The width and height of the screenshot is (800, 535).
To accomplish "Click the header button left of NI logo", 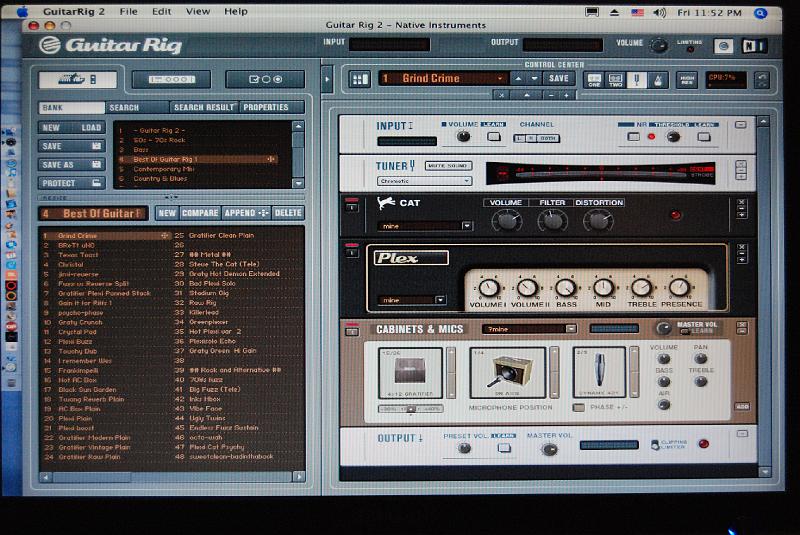I will (x=723, y=46).
